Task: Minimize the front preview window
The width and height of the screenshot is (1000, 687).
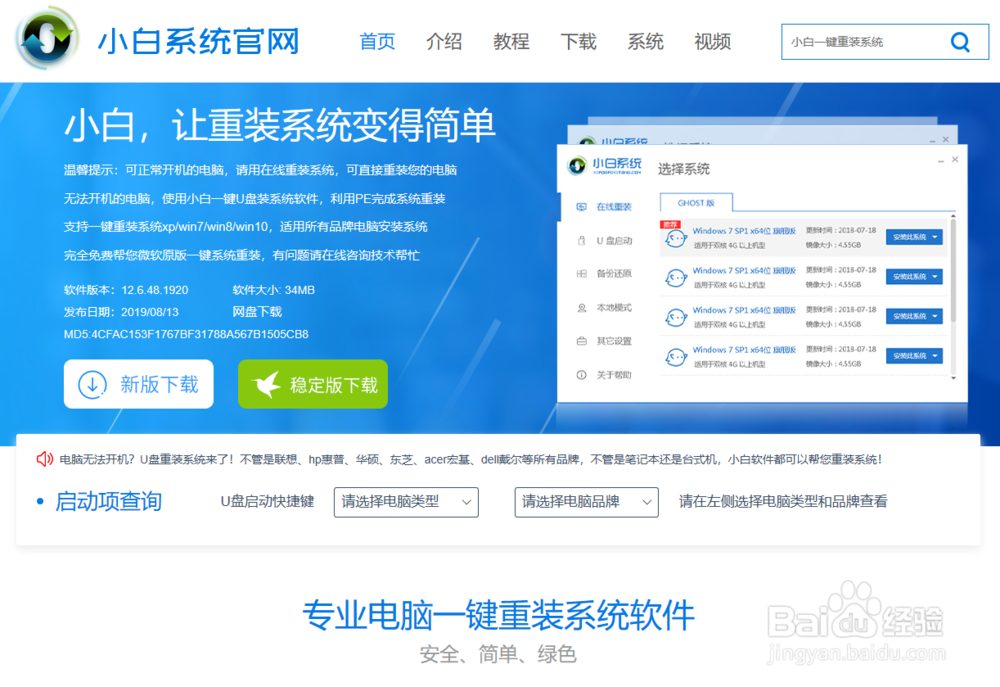Action: pos(941,161)
